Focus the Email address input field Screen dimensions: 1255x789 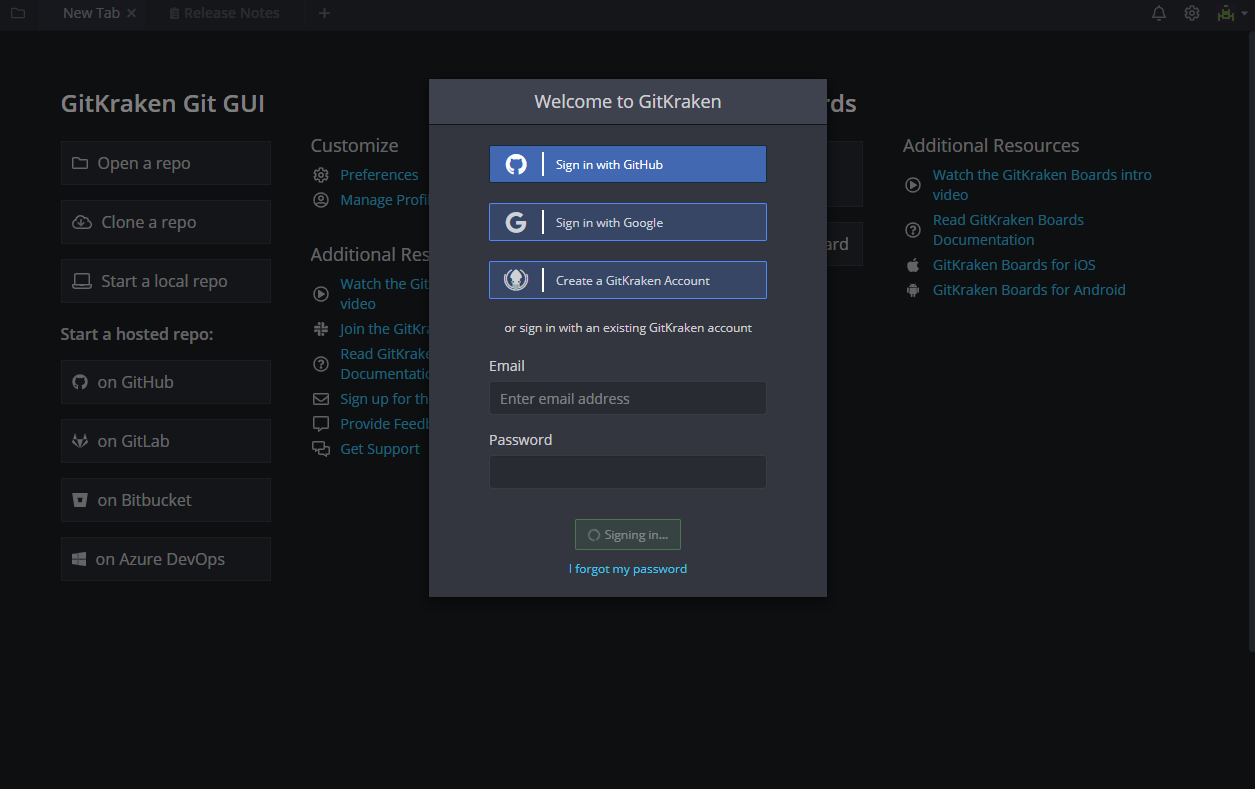click(x=628, y=398)
